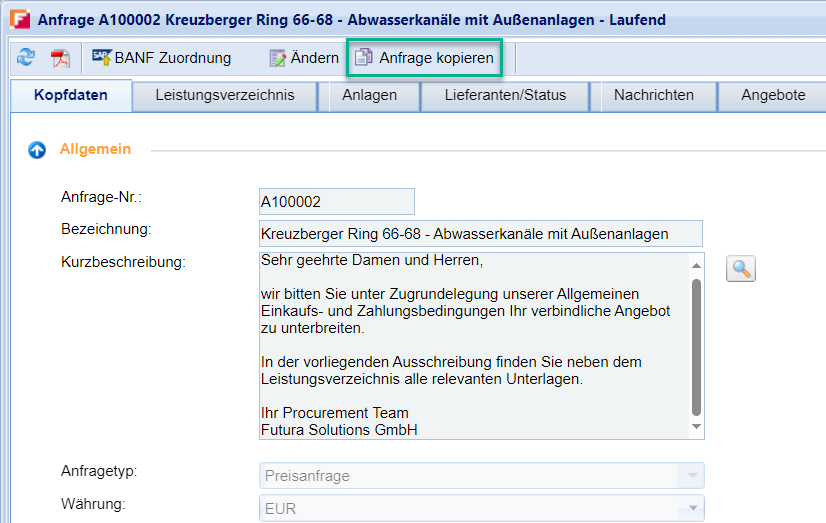This screenshot has height=523, width=826.
Task: Click Anfrage kopieren to copy request
Action: [425, 58]
